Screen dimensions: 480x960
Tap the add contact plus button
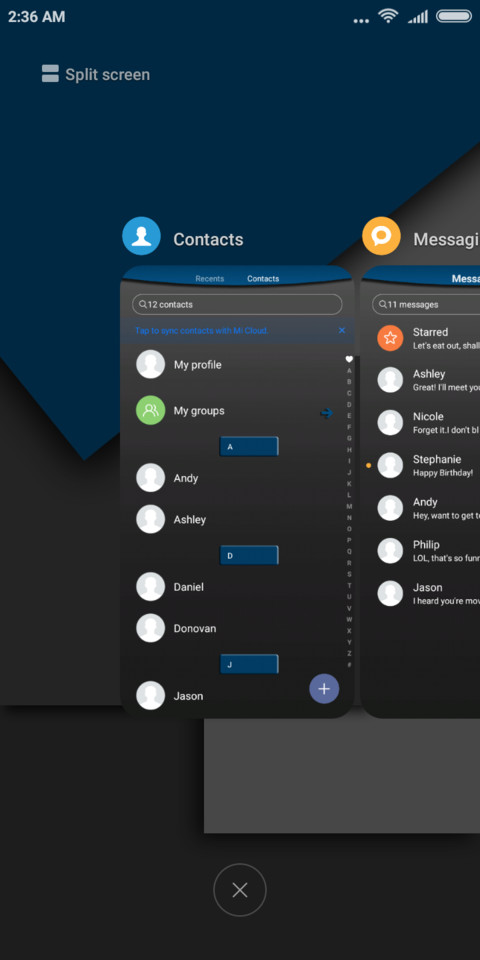coord(324,689)
